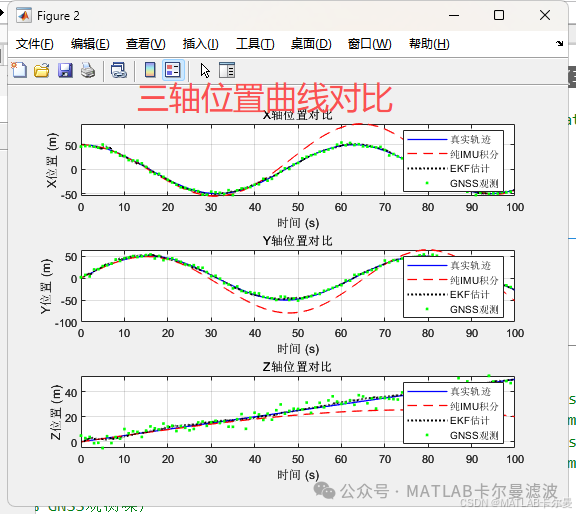Maximize the Figure 2 window

click(x=499, y=15)
